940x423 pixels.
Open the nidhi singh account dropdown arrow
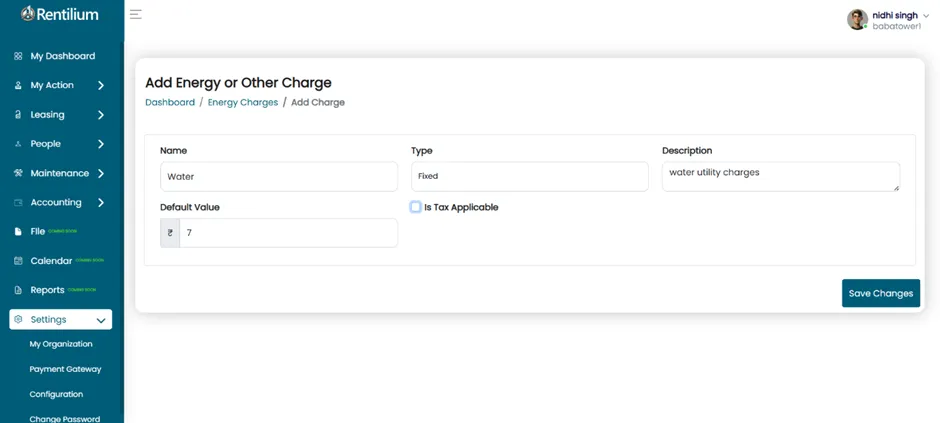coord(926,16)
